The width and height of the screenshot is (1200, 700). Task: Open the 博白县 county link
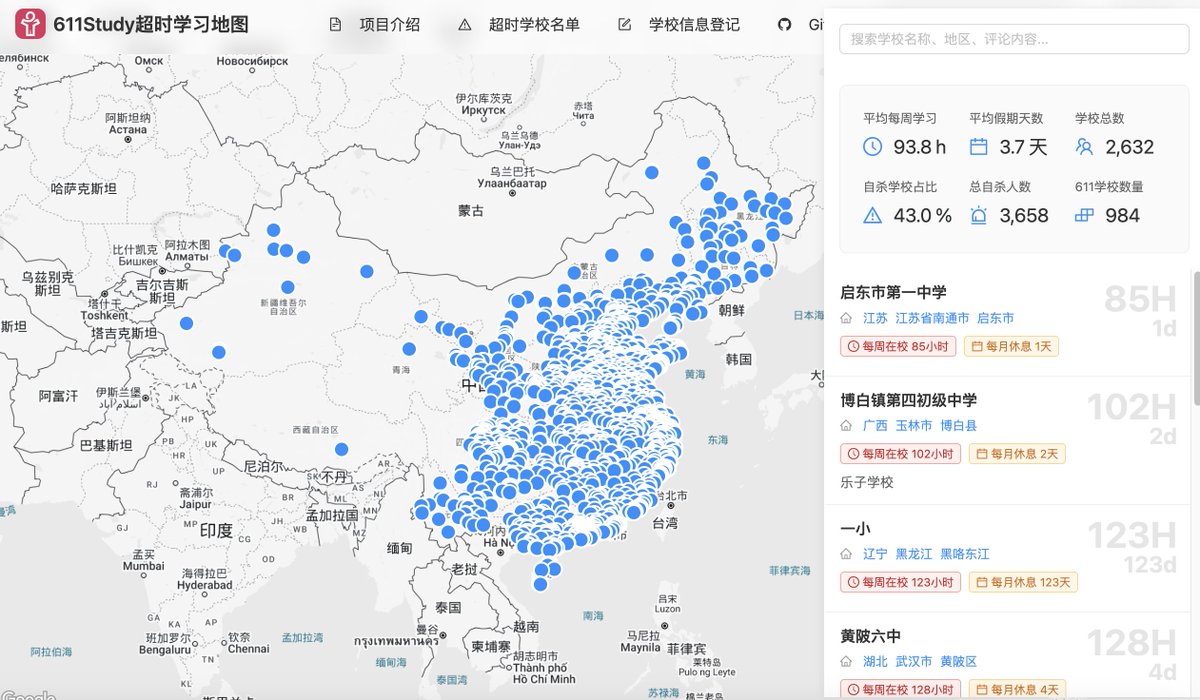(x=958, y=426)
